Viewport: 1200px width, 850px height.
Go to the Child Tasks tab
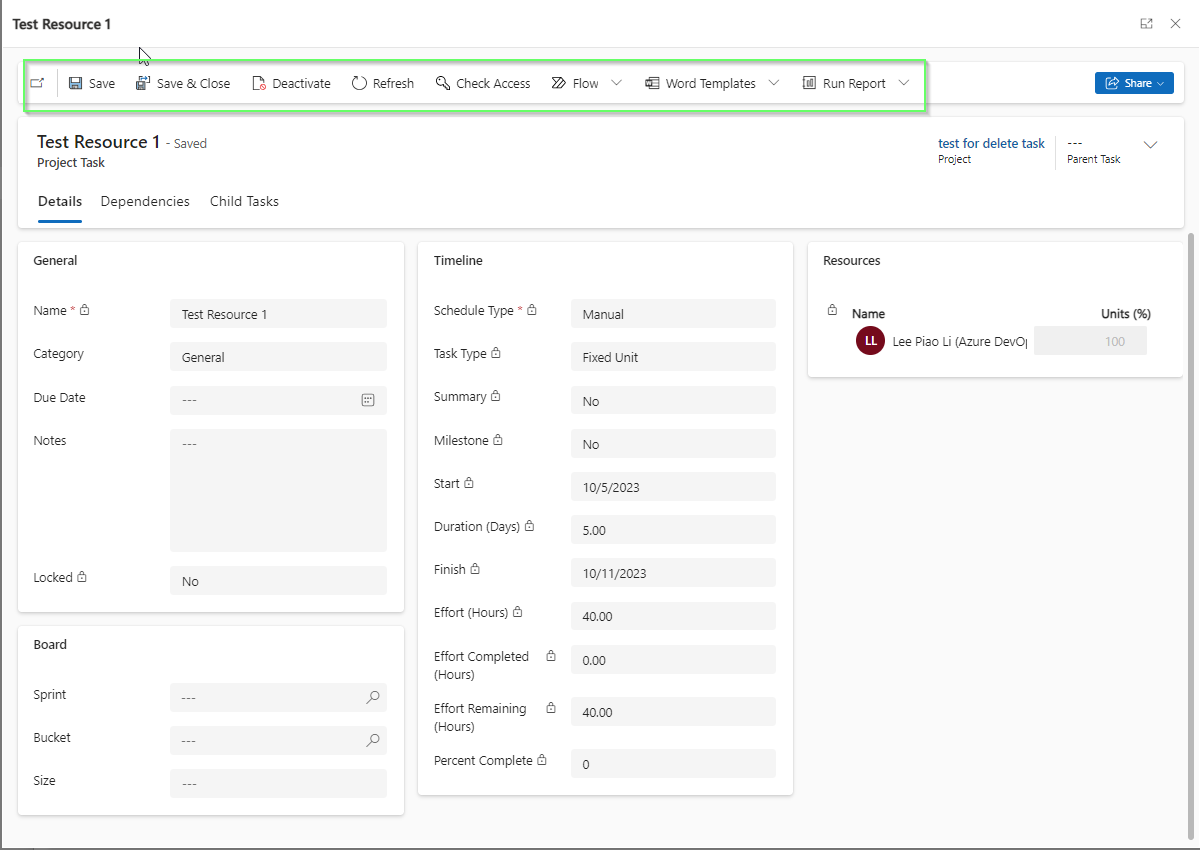pos(244,202)
